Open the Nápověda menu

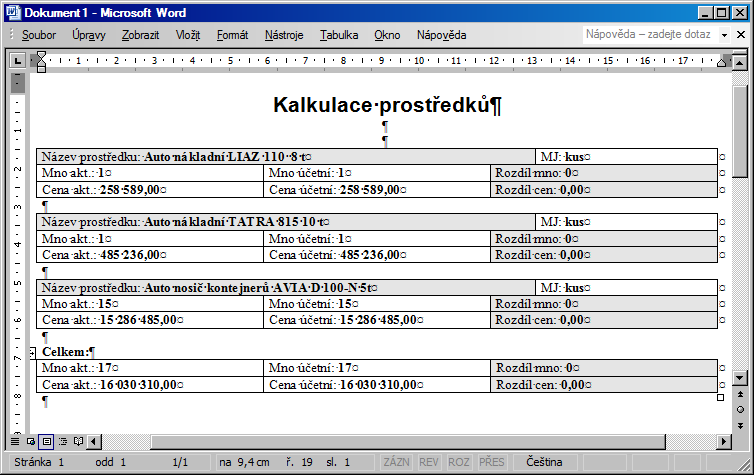pos(441,35)
